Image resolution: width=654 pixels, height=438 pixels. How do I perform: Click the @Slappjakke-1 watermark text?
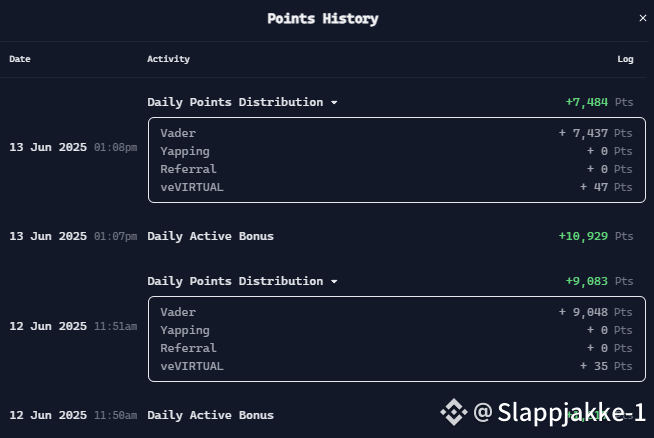click(x=560, y=412)
